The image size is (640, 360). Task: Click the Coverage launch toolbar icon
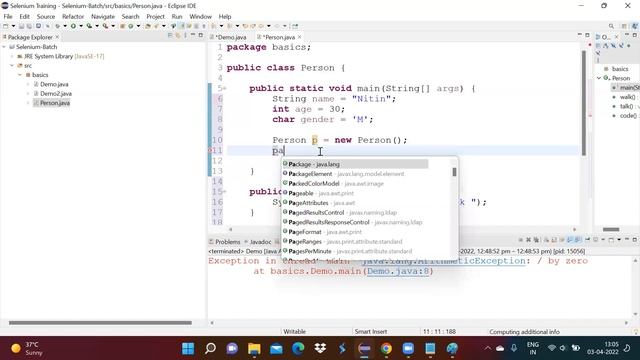[89, 26]
